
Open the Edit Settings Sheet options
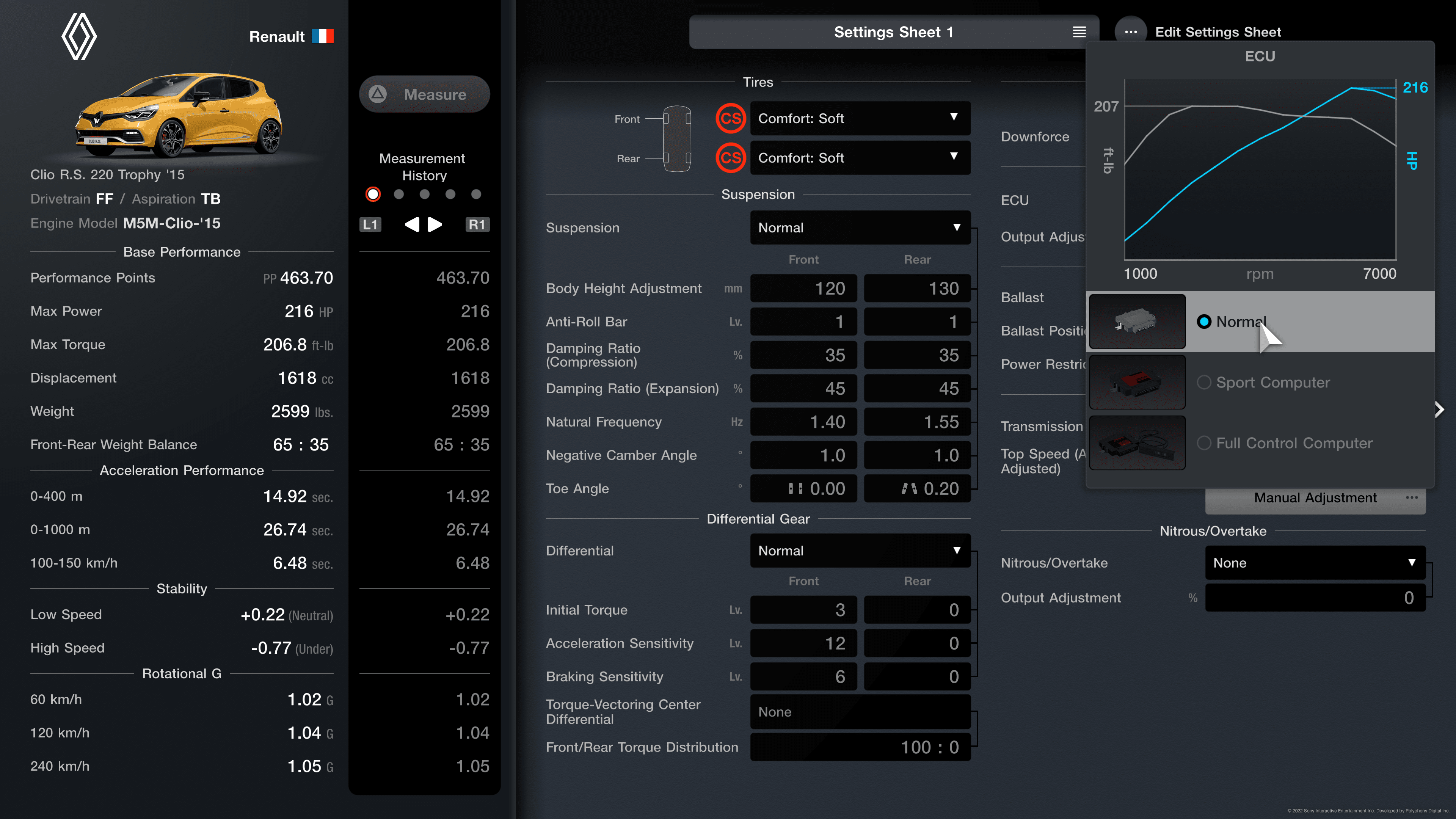(1130, 32)
